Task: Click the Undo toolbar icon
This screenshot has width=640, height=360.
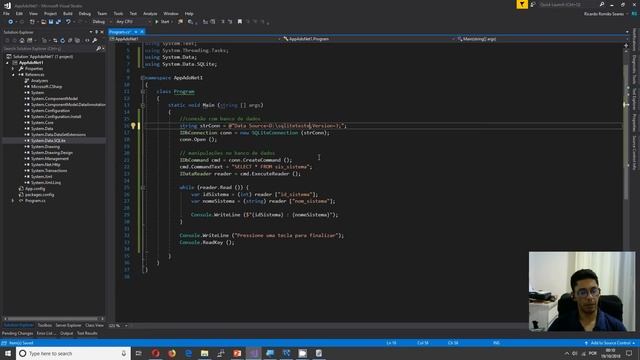Action: 68,22
